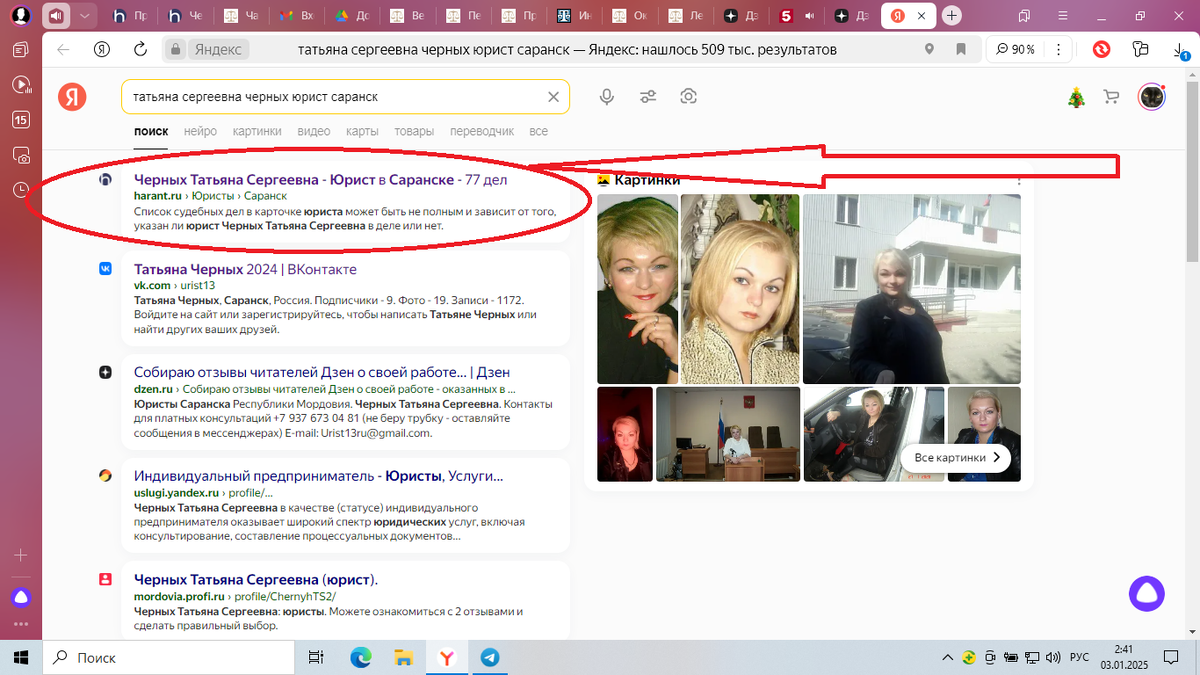This screenshot has height=675, width=1200.
Task: Open the calendar 15 icon in sidebar
Action: point(21,120)
